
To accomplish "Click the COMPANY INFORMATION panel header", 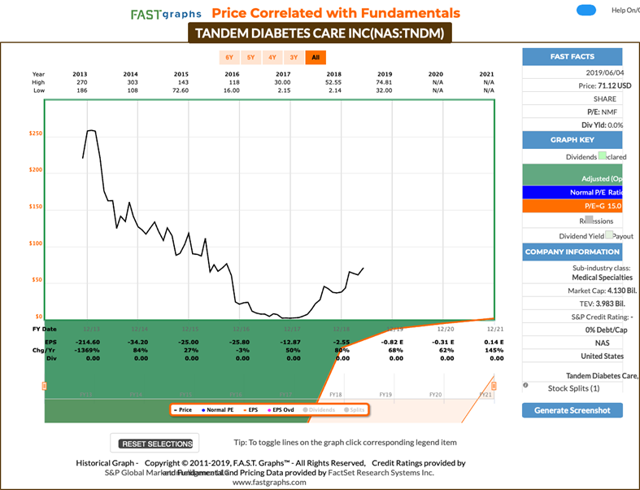I will pos(572,252).
